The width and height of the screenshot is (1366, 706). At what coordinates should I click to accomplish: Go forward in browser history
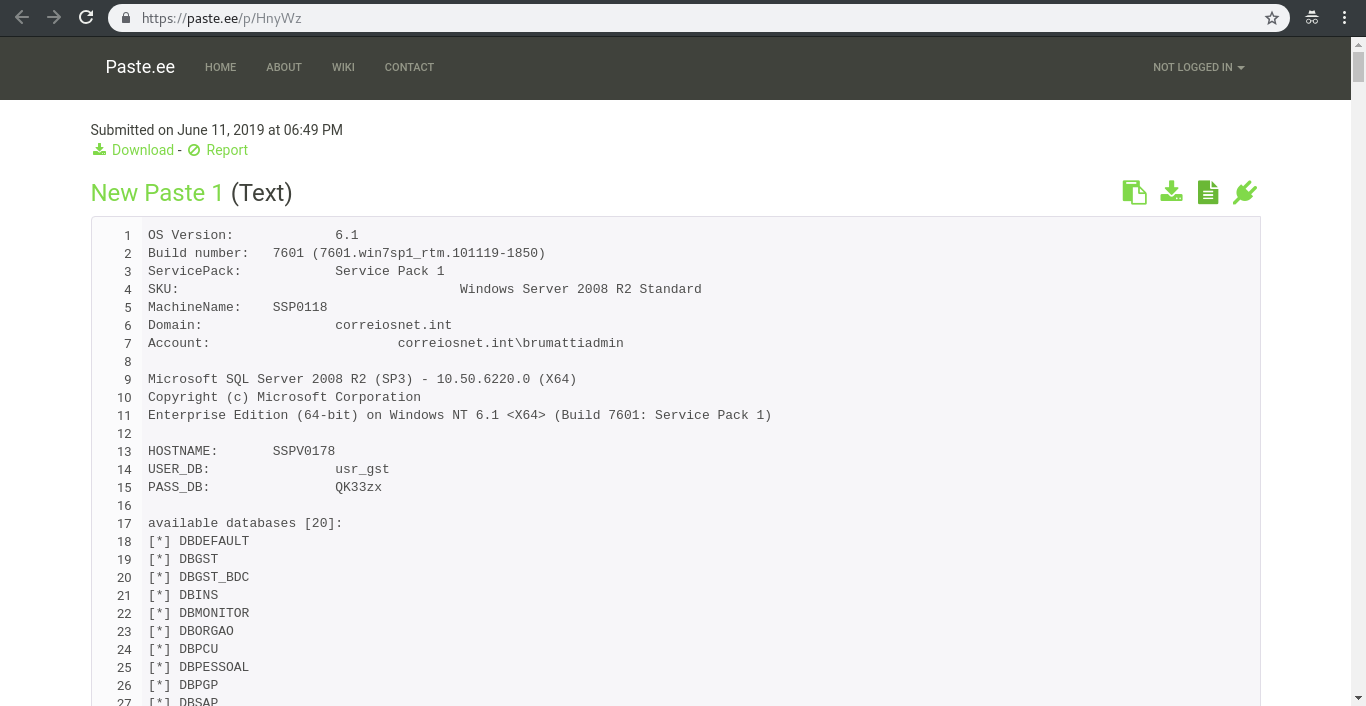click(x=54, y=18)
